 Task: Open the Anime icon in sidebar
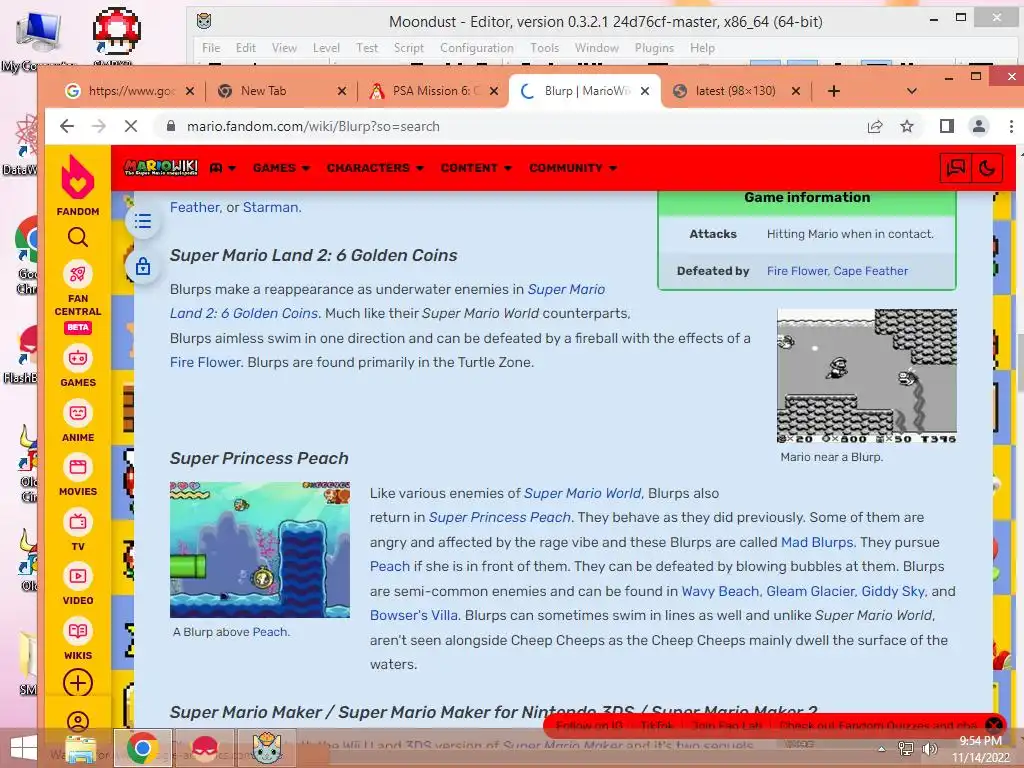(x=78, y=413)
